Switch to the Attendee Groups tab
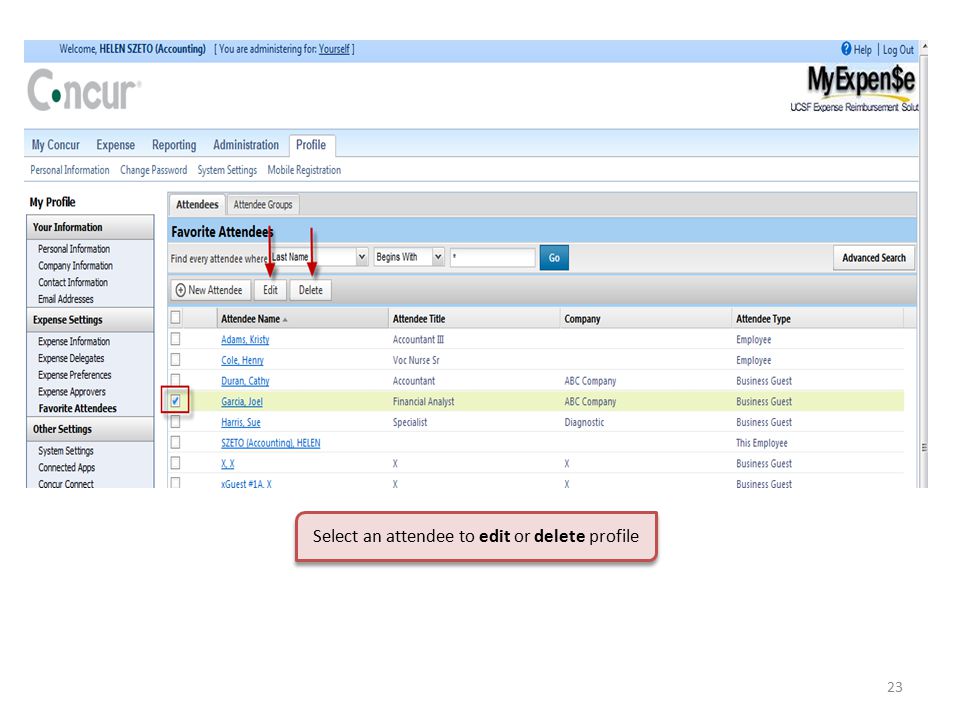The height and width of the screenshot is (720, 960). click(x=263, y=204)
